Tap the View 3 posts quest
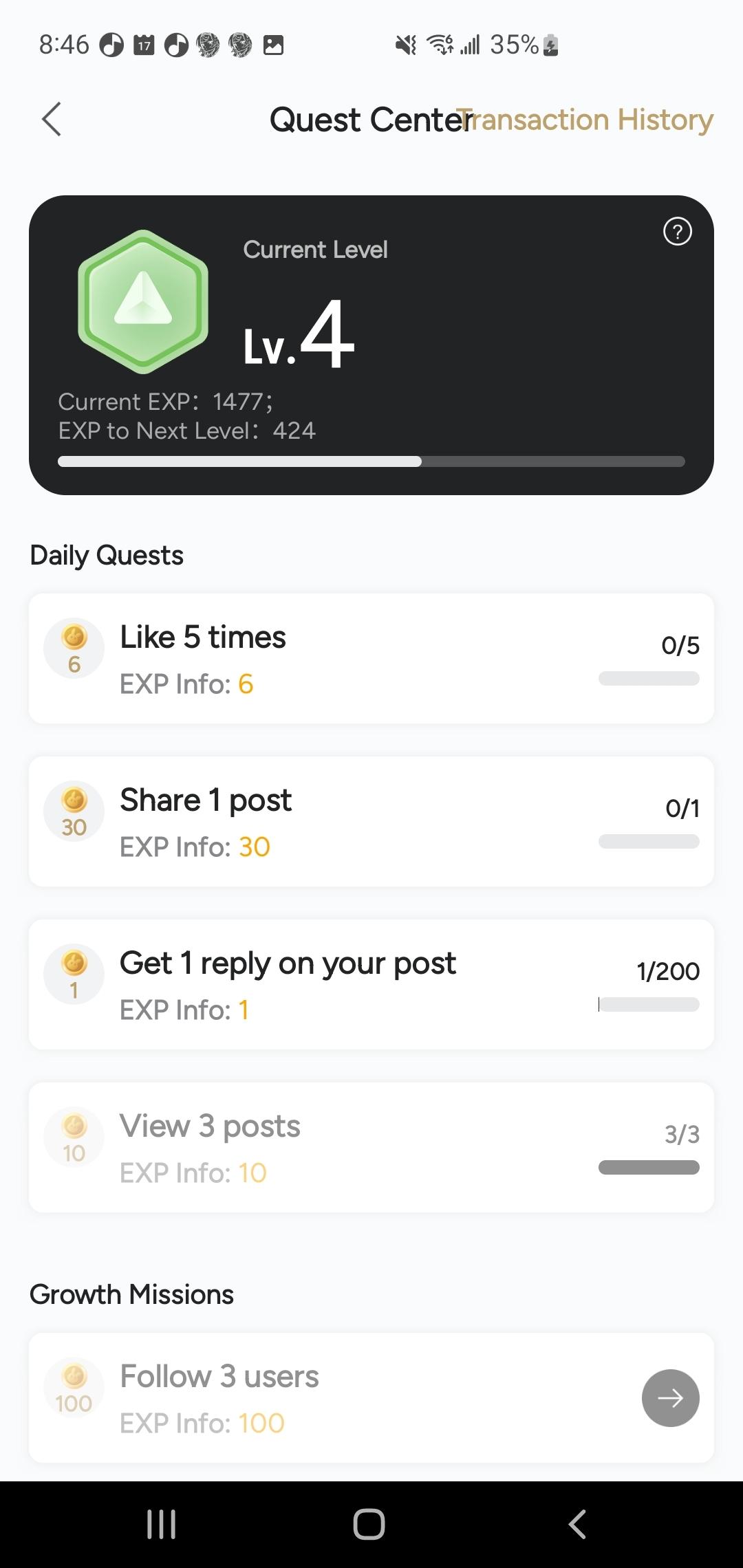This screenshot has width=743, height=1568. (x=210, y=1126)
